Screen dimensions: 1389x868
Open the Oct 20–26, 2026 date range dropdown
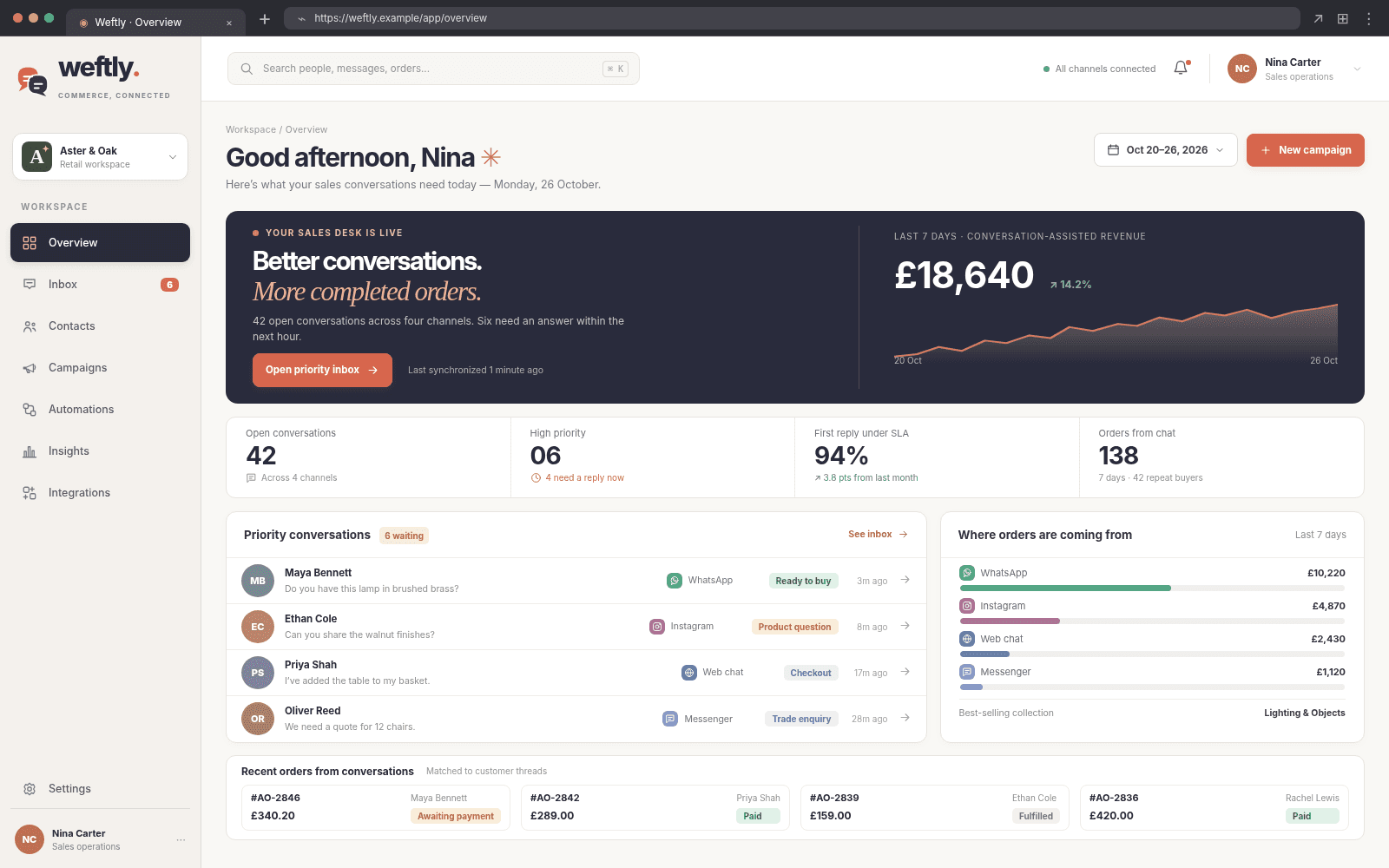(1166, 150)
